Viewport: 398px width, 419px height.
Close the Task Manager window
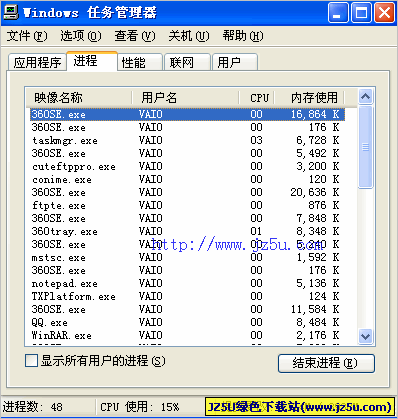click(x=384, y=13)
